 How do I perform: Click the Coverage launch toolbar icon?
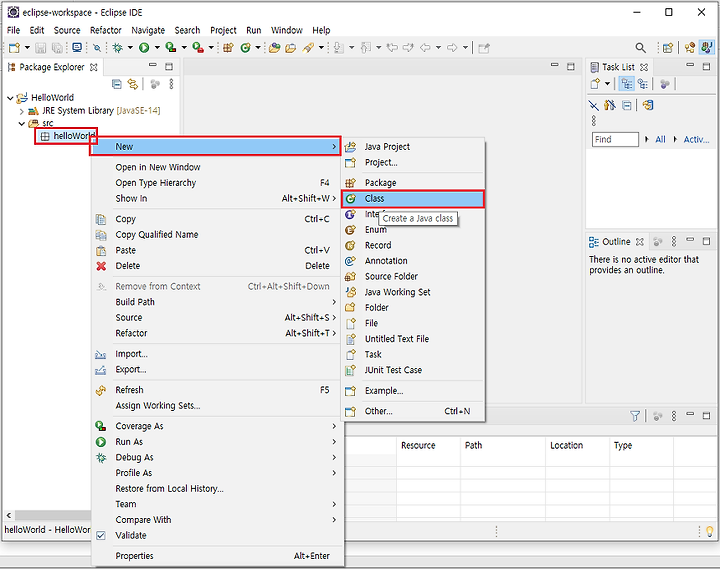pyautogui.click(x=171, y=47)
